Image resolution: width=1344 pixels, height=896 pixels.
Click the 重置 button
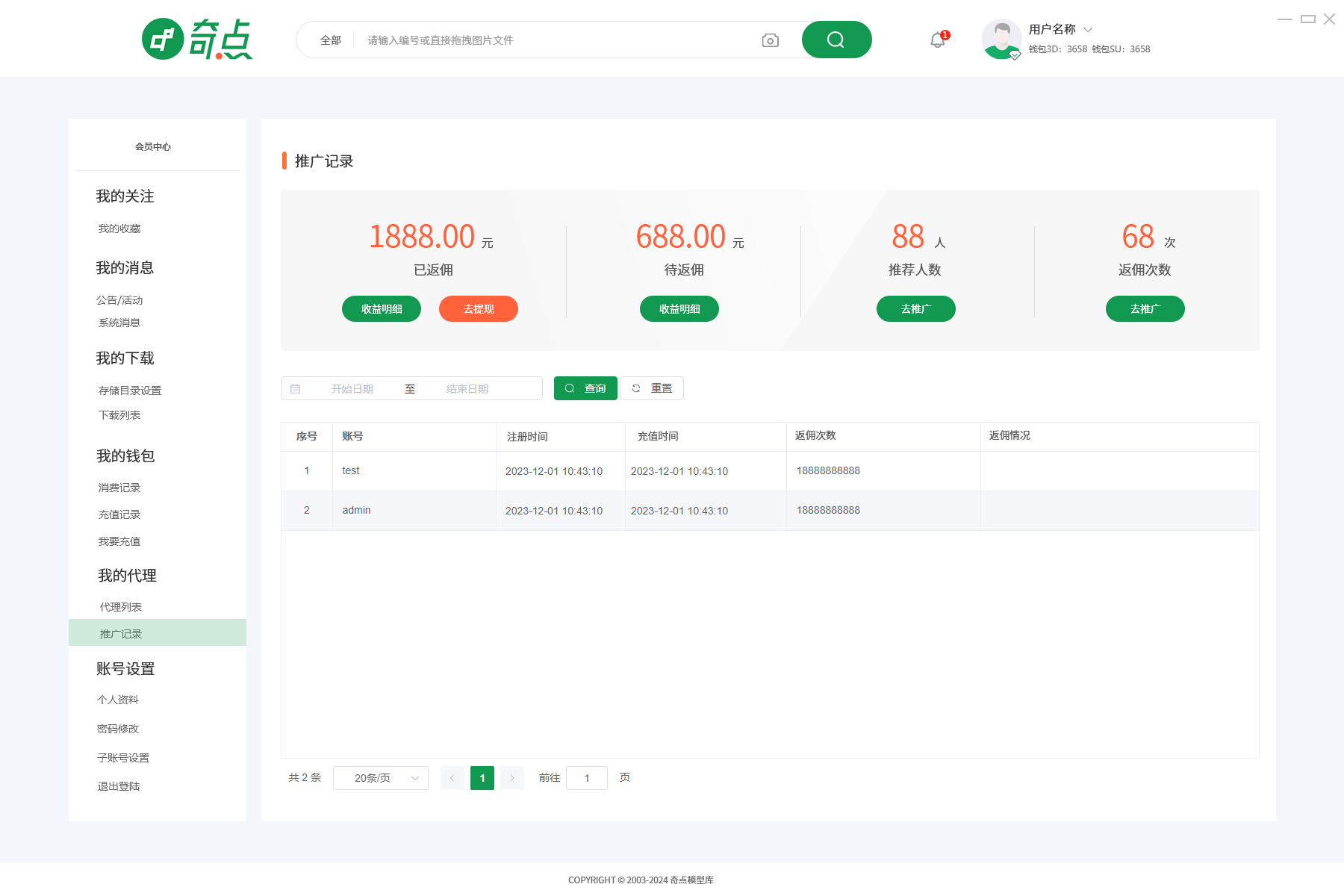[x=652, y=388]
